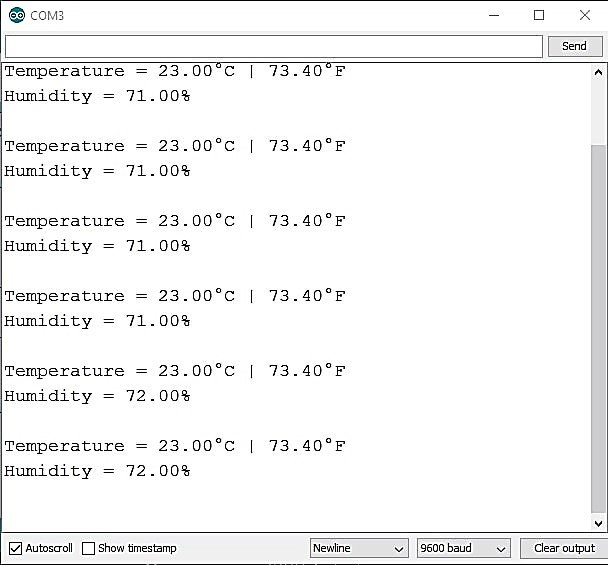Maximize the COM3 serial monitor window
The image size is (608, 565).
540,15
